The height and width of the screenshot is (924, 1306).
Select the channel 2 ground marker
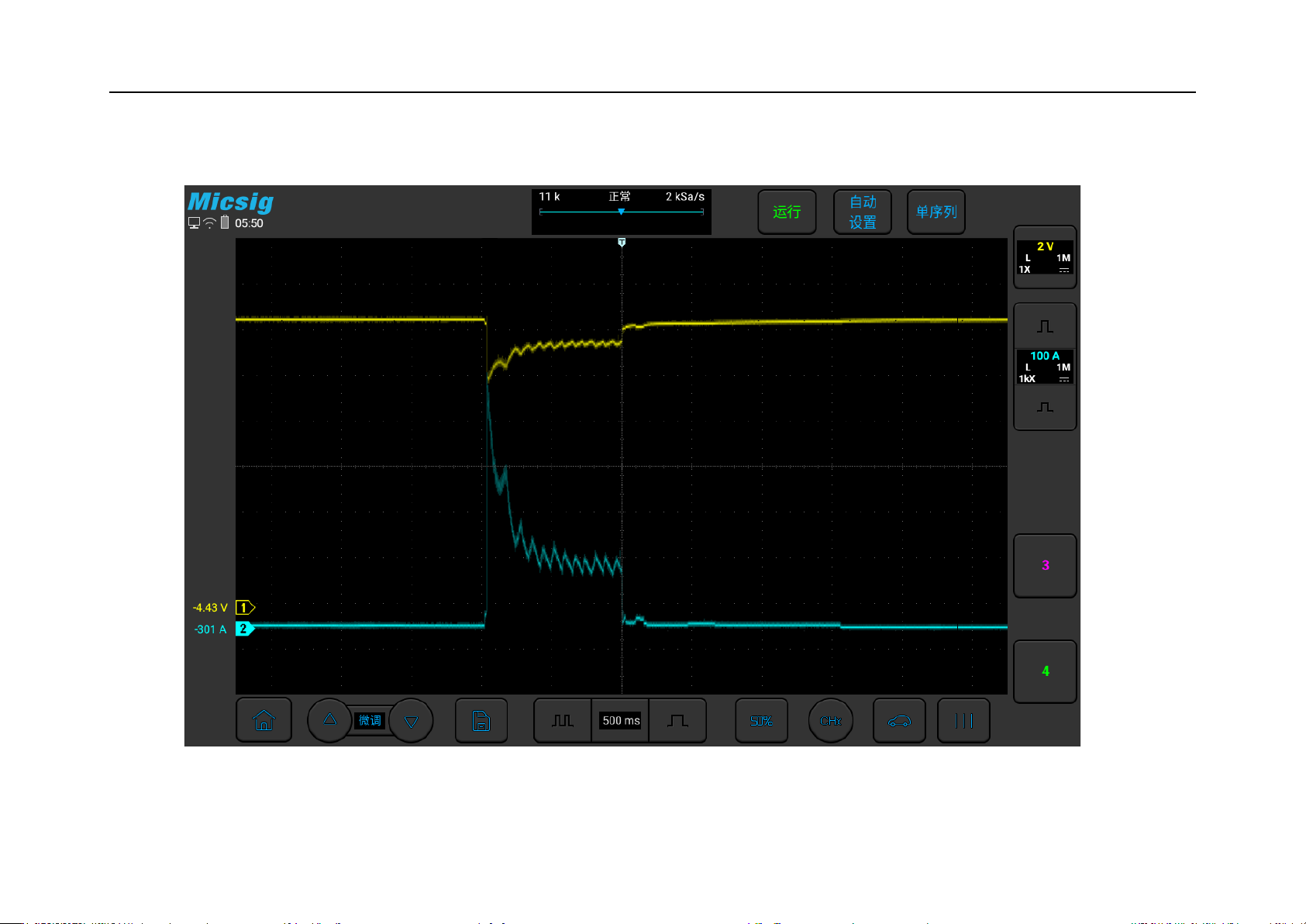click(245, 629)
